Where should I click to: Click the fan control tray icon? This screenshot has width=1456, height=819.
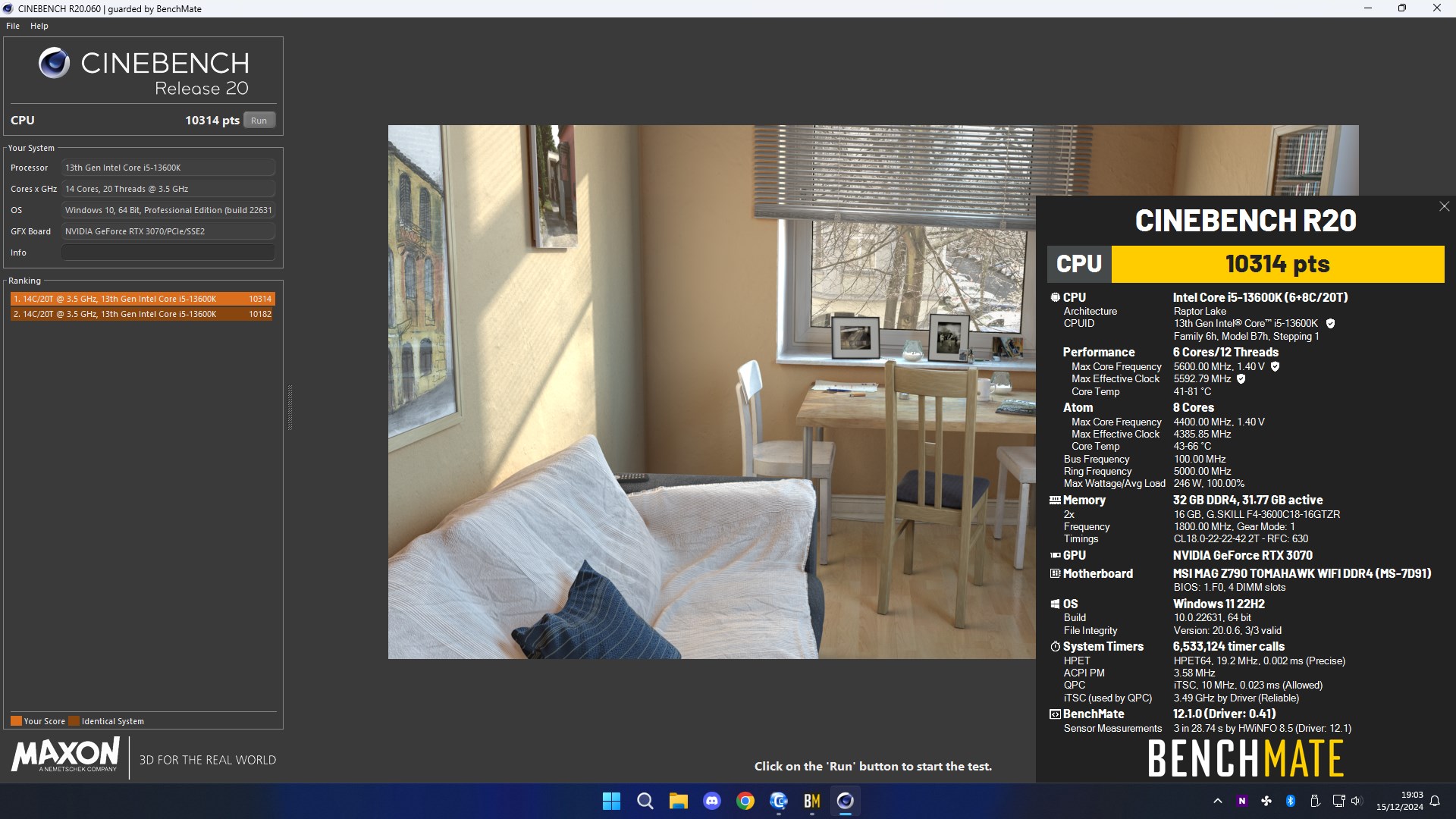[1266, 801]
